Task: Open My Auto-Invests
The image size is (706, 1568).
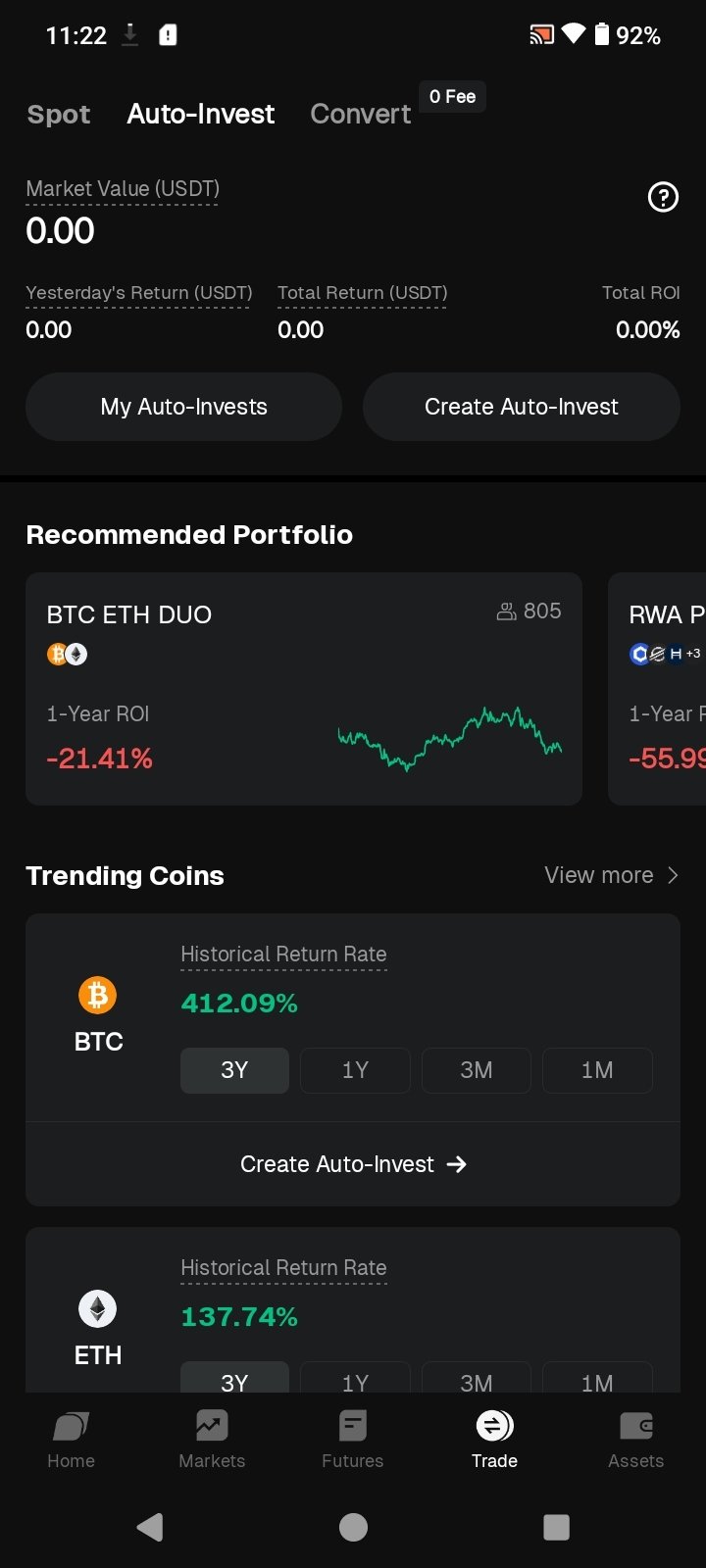Action: [183, 407]
